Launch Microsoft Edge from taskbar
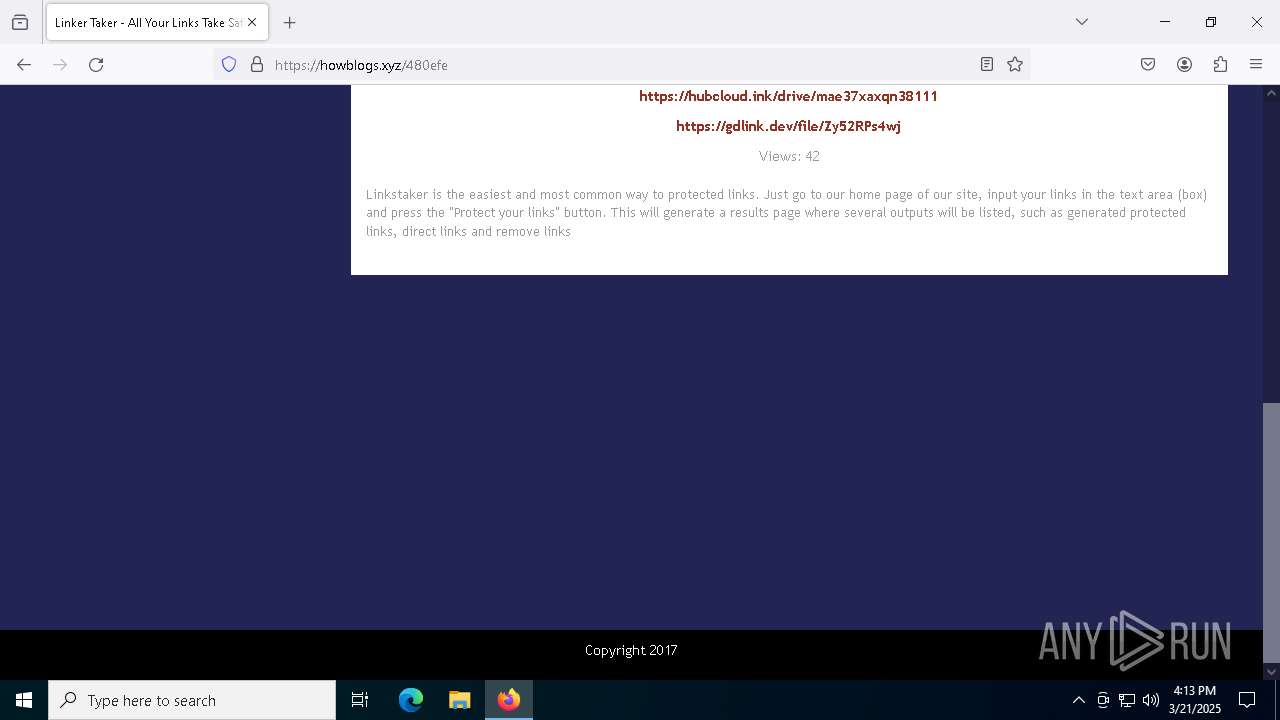This screenshot has width=1280, height=720. coord(411,700)
